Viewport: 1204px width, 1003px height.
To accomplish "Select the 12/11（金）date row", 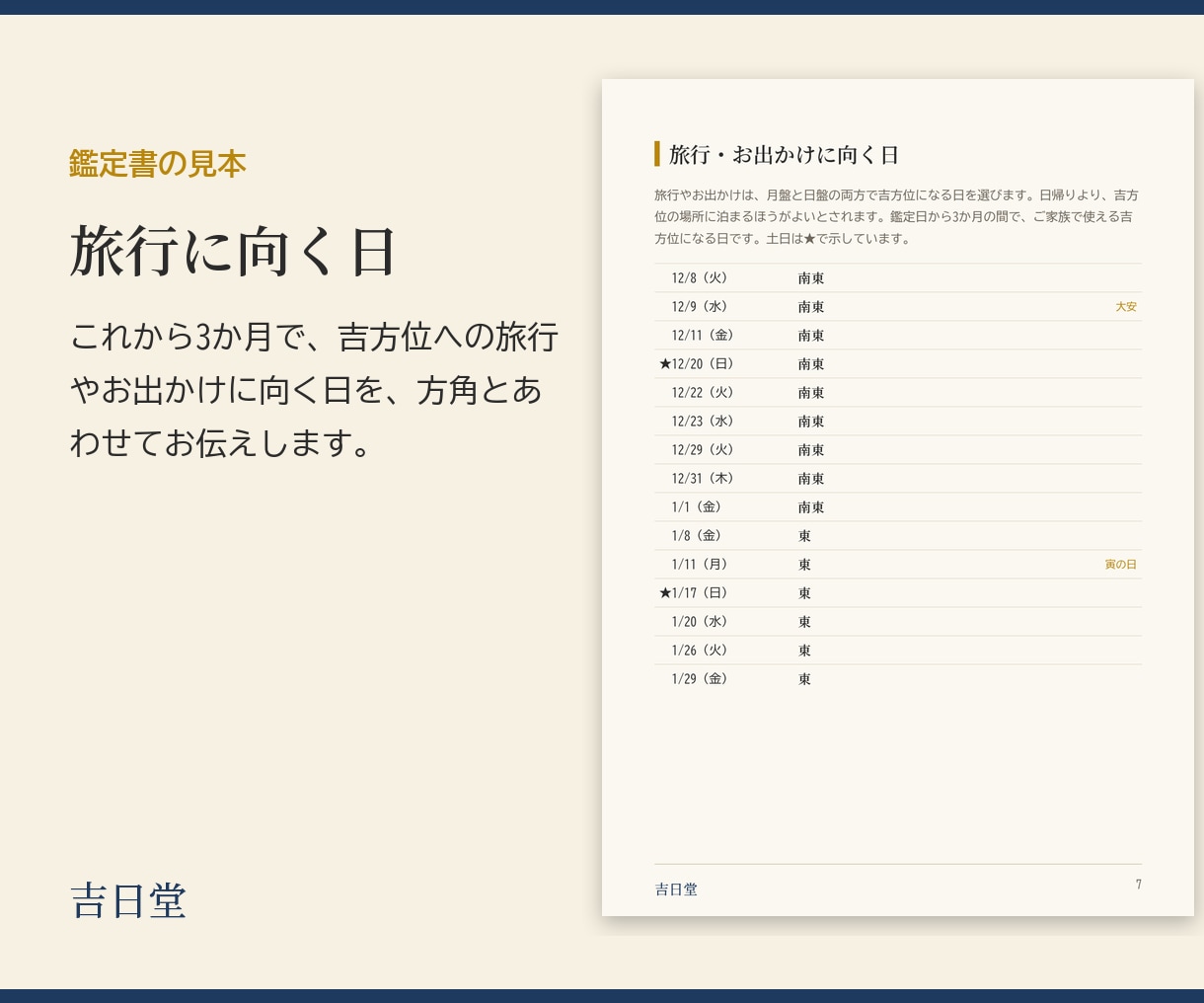I will click(x=898, y=336).
